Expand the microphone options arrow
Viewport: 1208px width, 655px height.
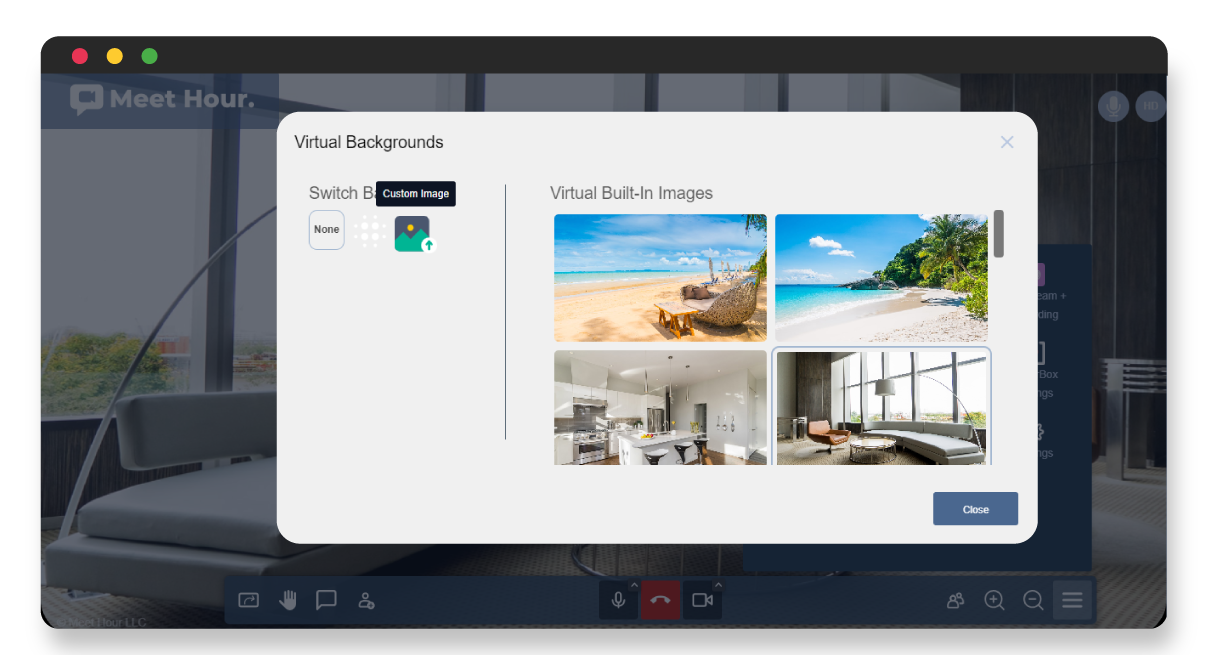coord(634,585)
